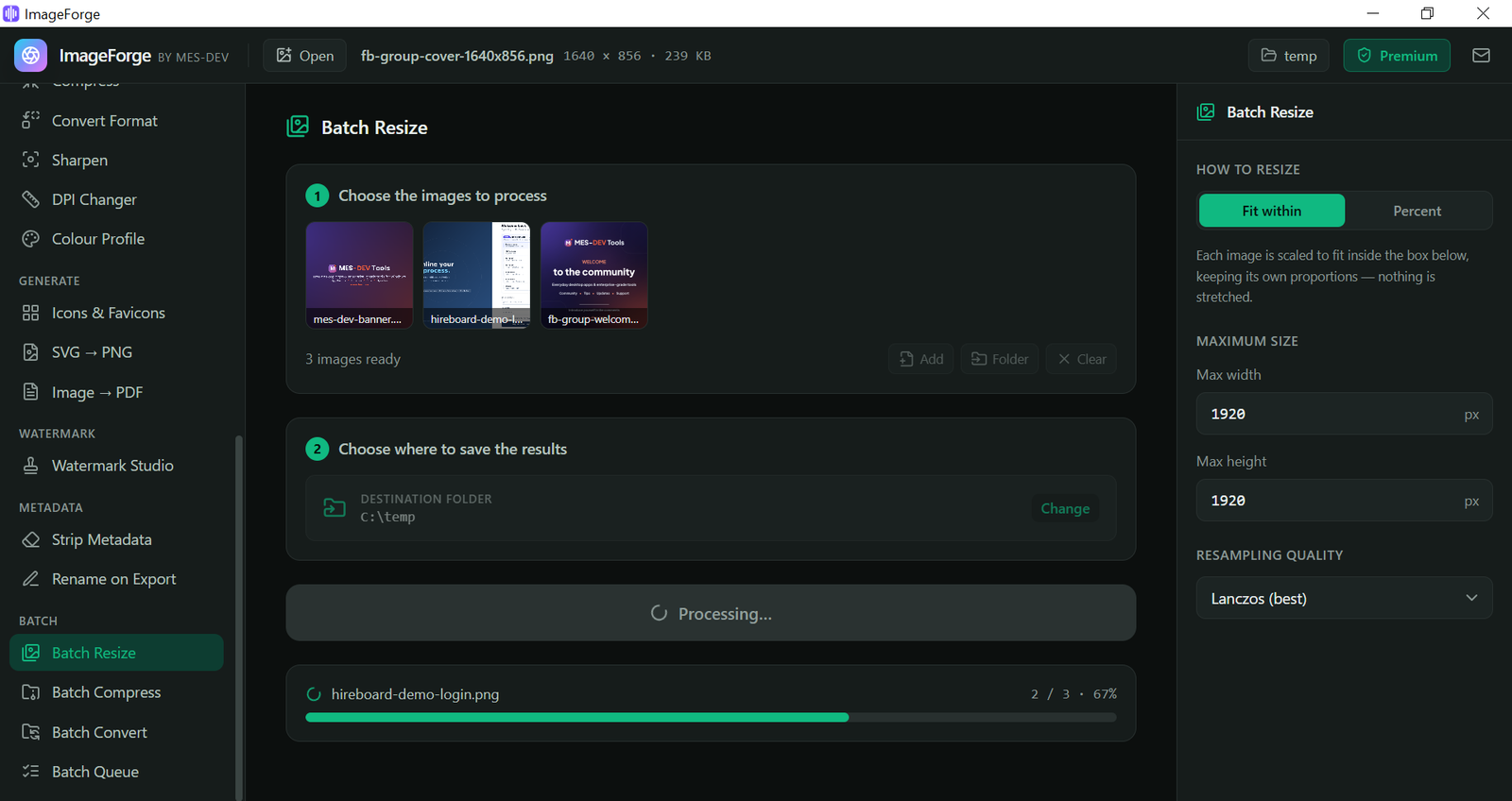Navigate to Batch Queue
The image size is (1512, 801).
click(x=116, y=772)
